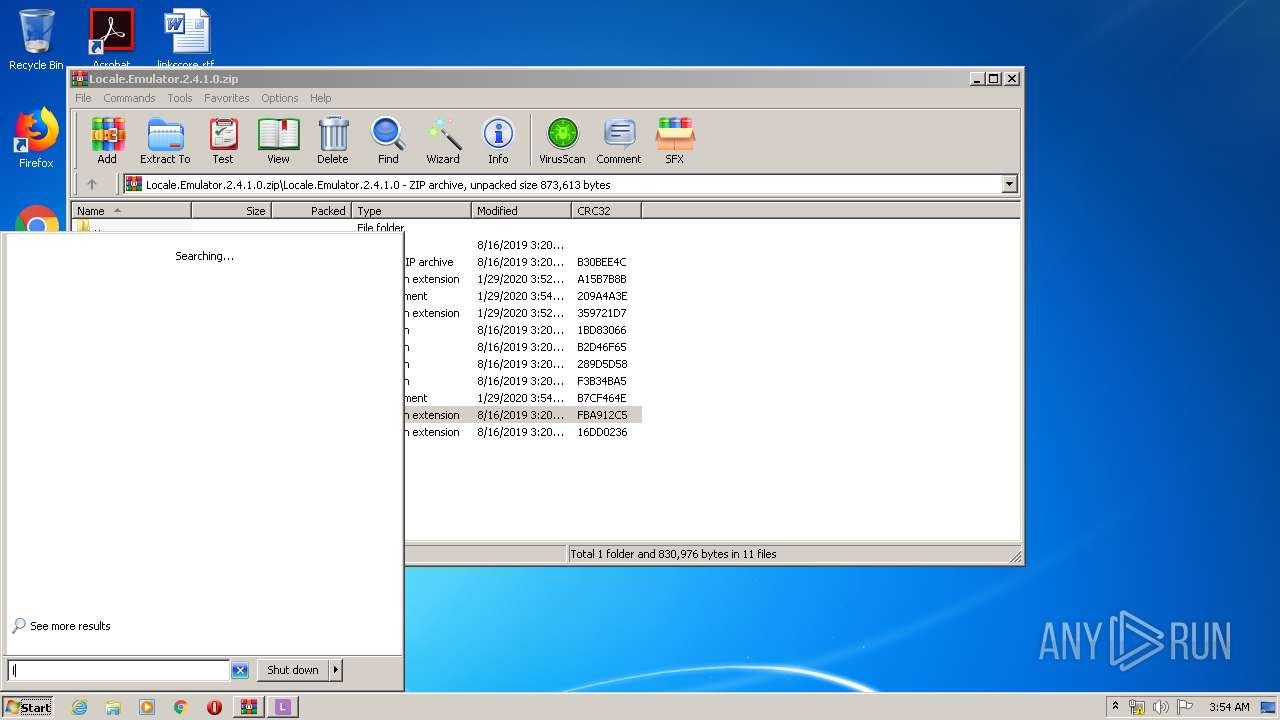1280x720 pixels.
Task: Start VirusScan on the archive
Action: 562,141
